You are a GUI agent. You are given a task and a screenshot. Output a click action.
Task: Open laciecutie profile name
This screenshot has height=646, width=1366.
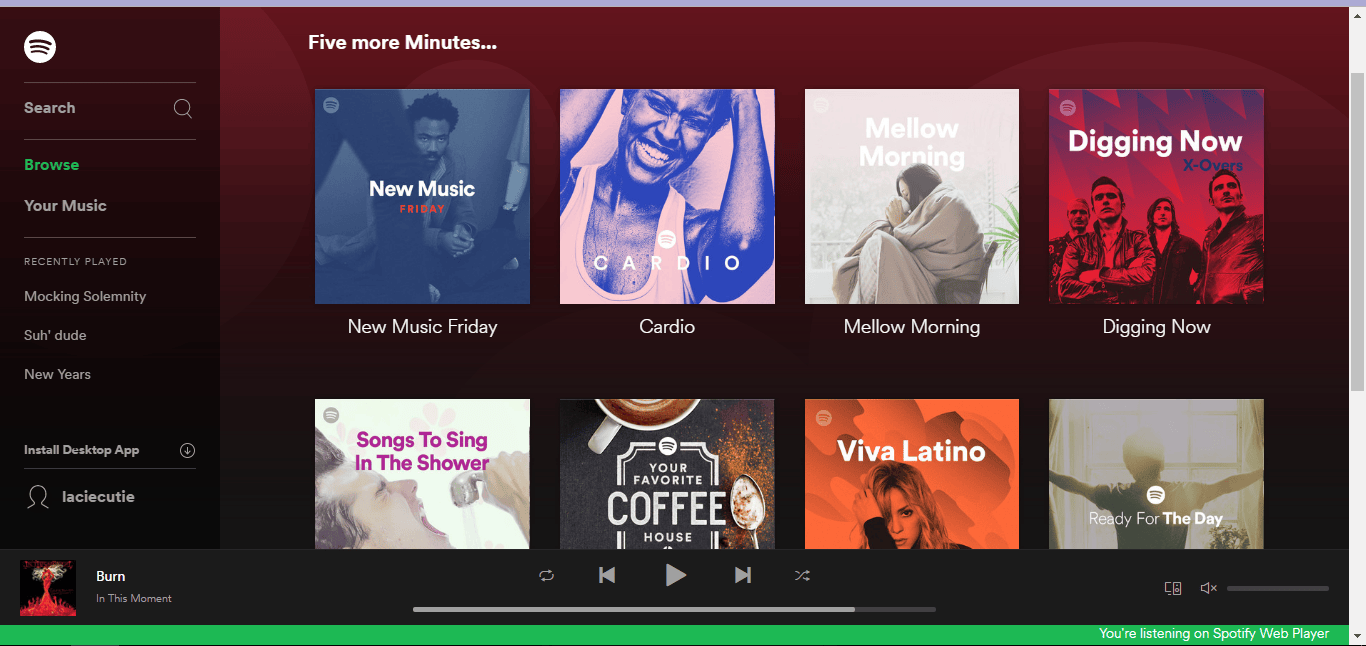(x=98, y=497)
